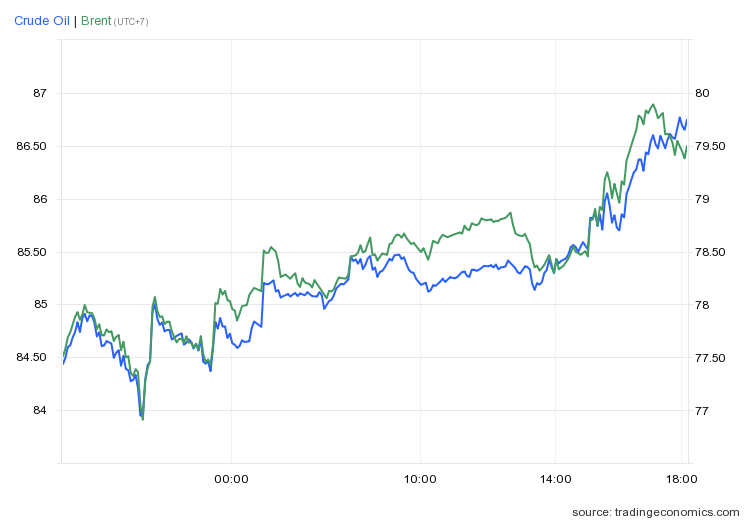Click the green Brent line's highest peak

(653, 104)
